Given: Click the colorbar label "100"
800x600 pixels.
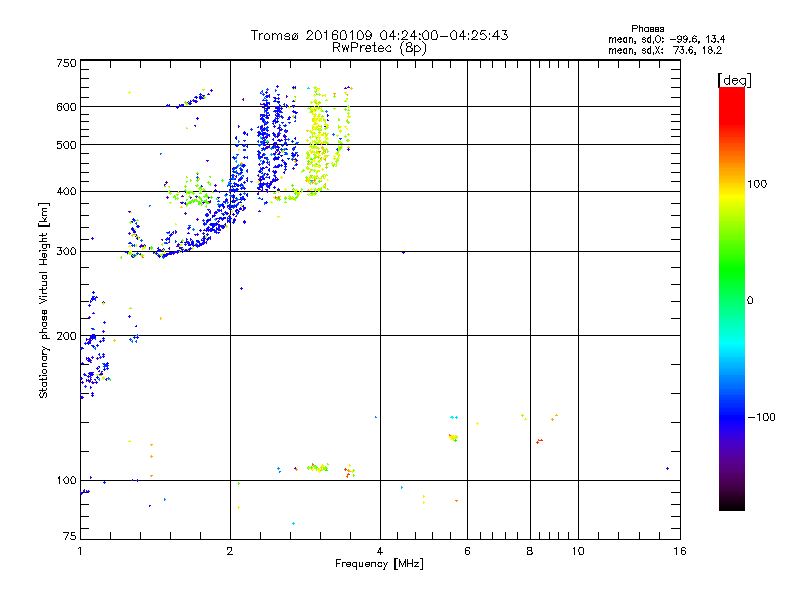Looking at the screenshot, I should coord(757,184).
